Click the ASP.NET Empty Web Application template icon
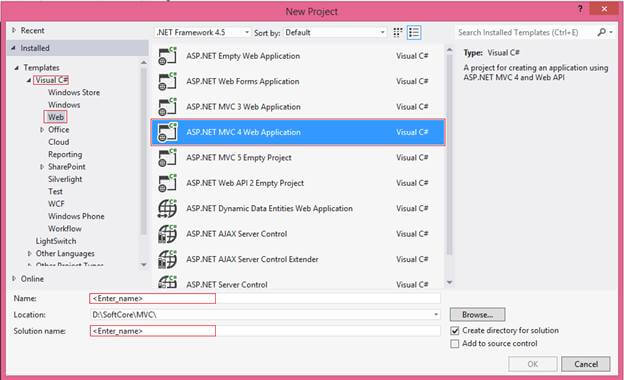 [167, 56]
